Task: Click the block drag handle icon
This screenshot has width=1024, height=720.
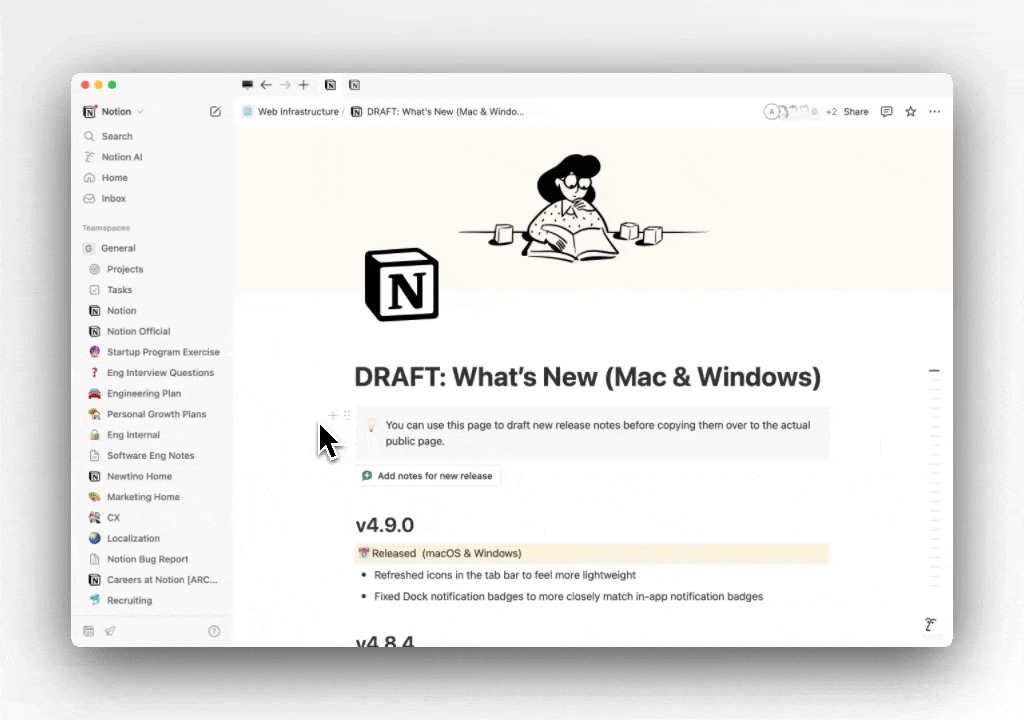Action: coord(347,416)
